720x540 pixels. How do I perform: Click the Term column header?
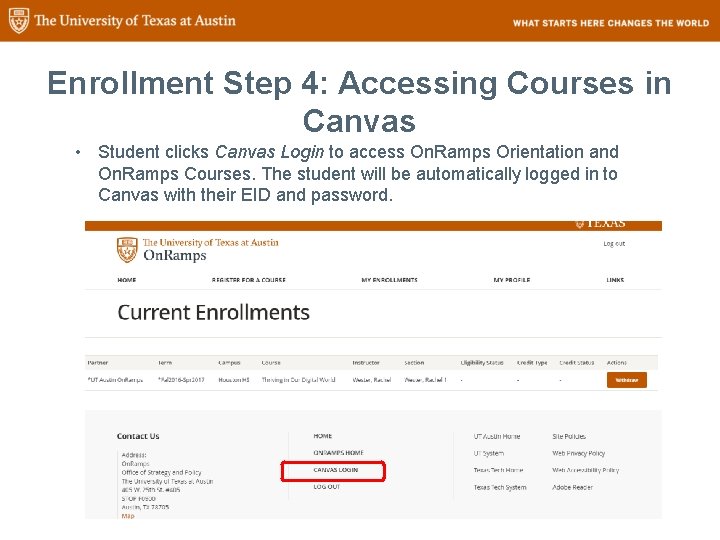pos(165,363)
